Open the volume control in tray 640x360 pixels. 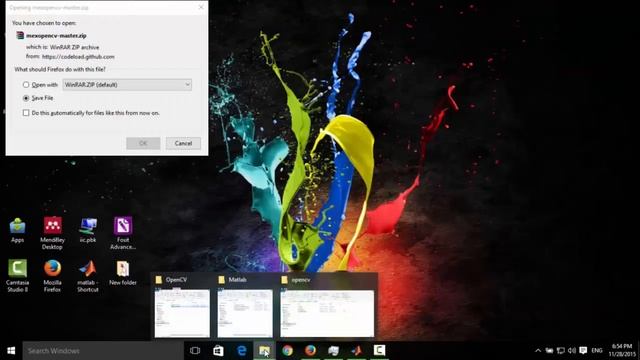click(572, 351)
